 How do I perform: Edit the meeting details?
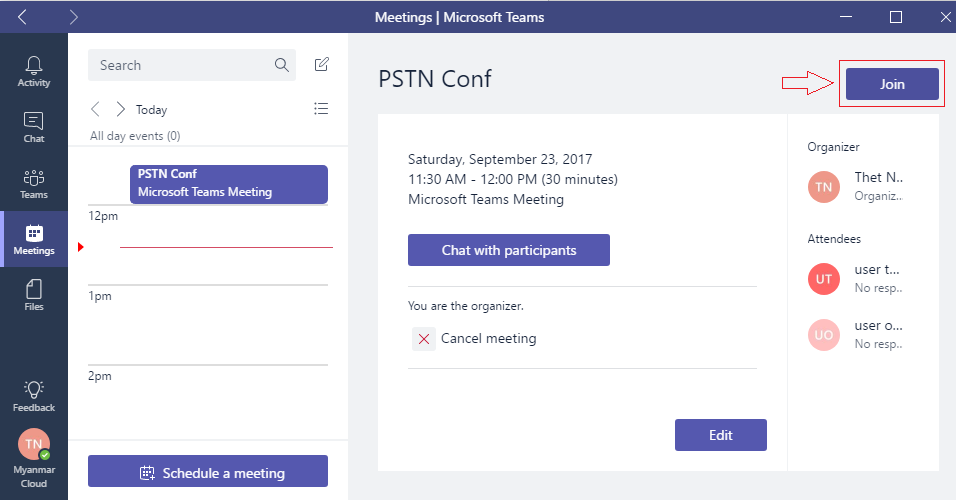721,435
